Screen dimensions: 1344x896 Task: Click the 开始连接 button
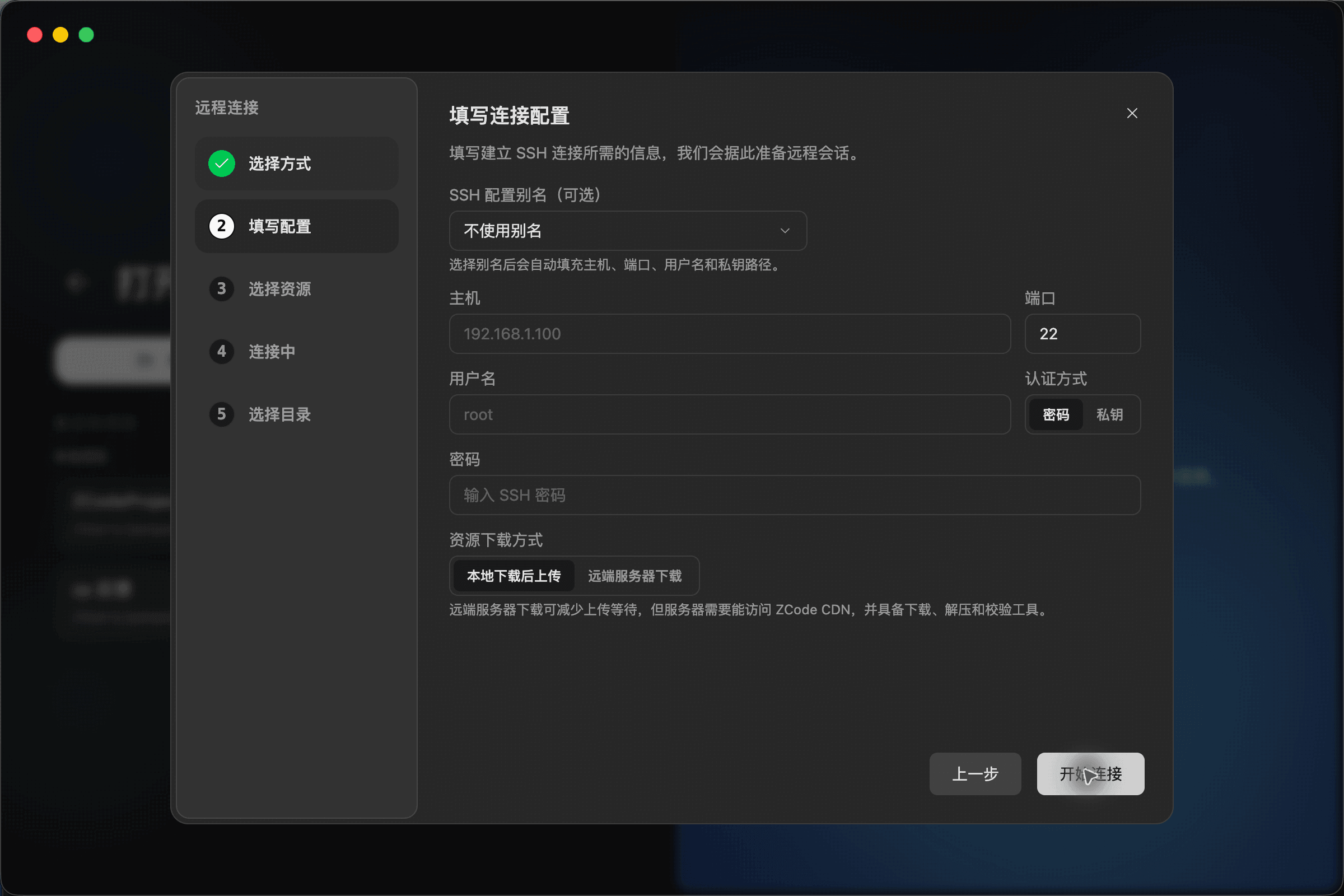click(1090, 774)
